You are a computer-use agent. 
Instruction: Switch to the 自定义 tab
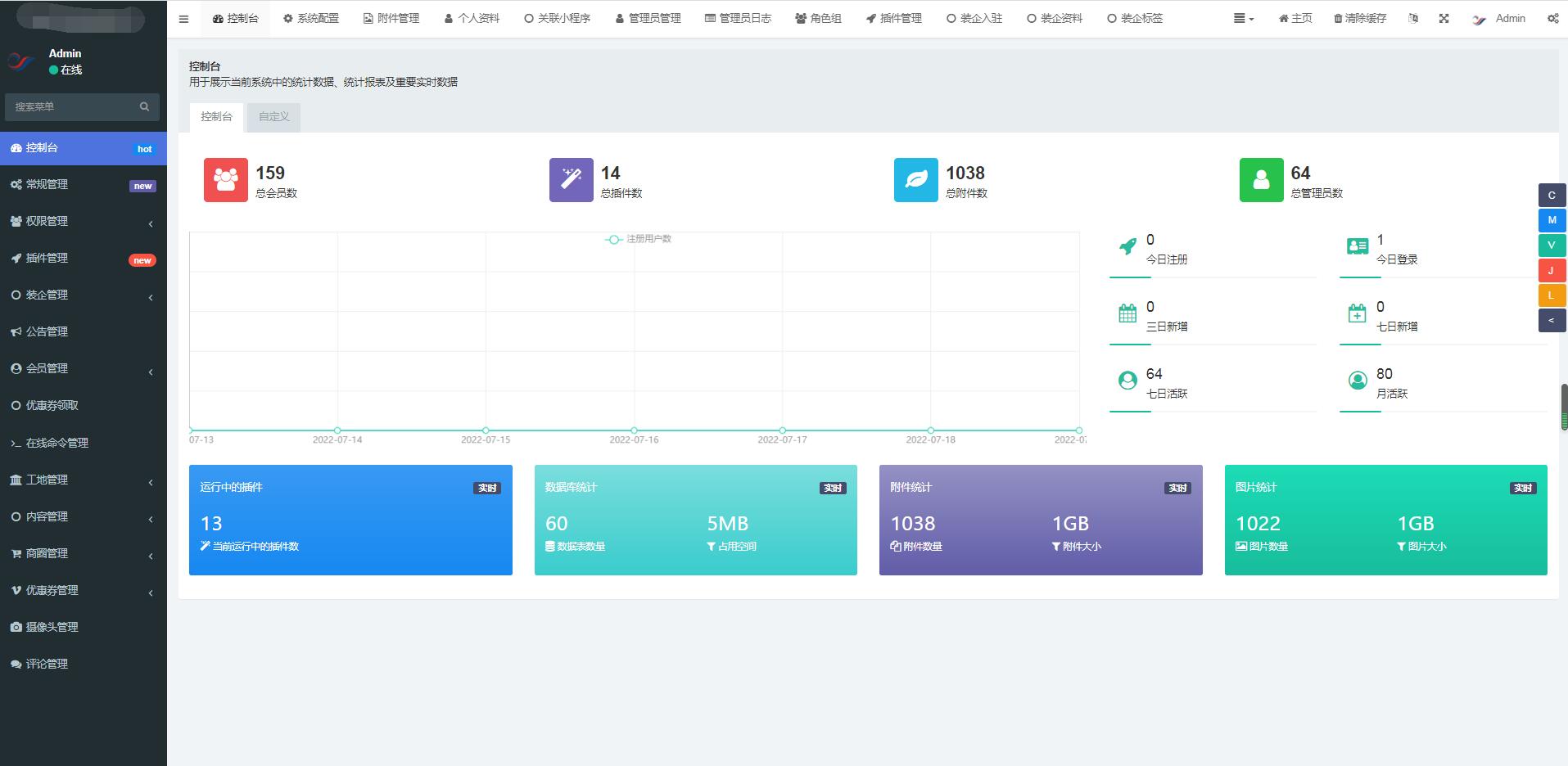[273, 117]
